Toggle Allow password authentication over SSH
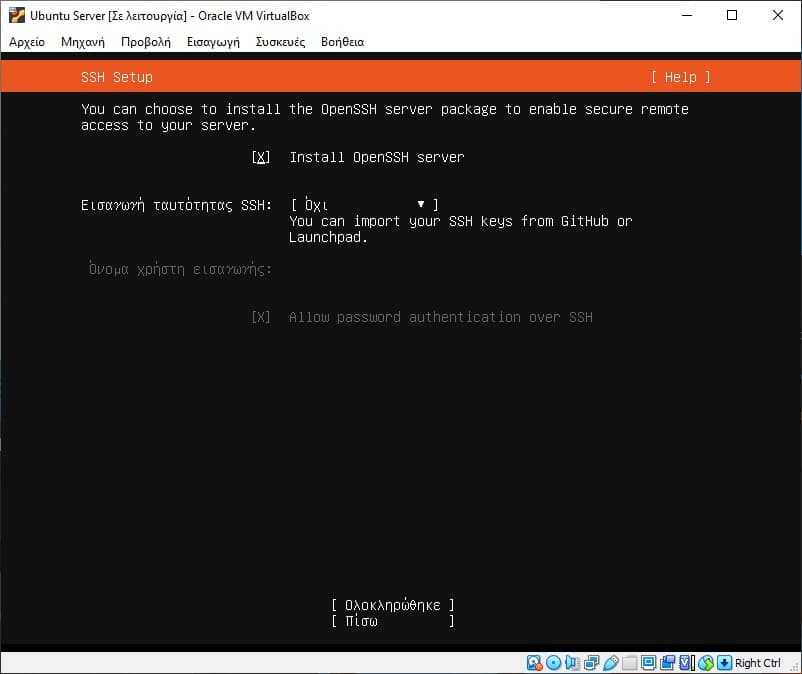Image resolution: width=802 pixels, height=674 pixels. pos(261,317)
